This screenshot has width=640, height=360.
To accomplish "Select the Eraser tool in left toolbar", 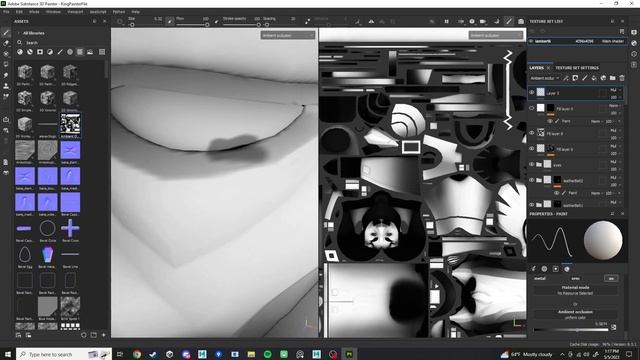I will pos(6,43).
